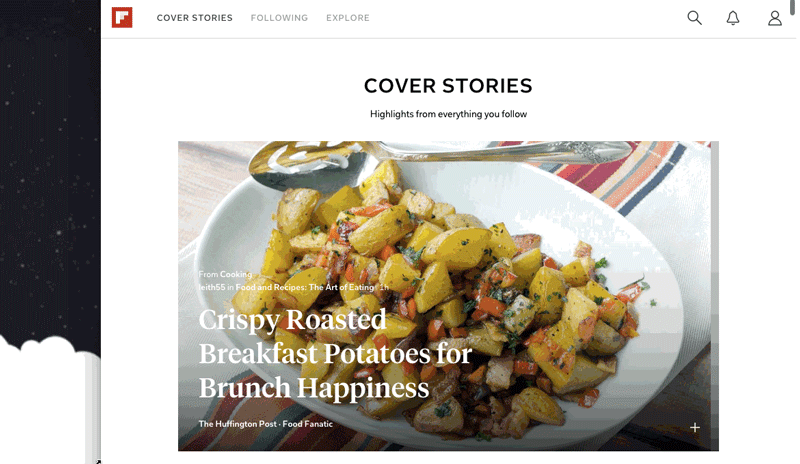
Task: Open the Crispy Roasted Breakfast Potatoes headline
Action: coord(335,353)
